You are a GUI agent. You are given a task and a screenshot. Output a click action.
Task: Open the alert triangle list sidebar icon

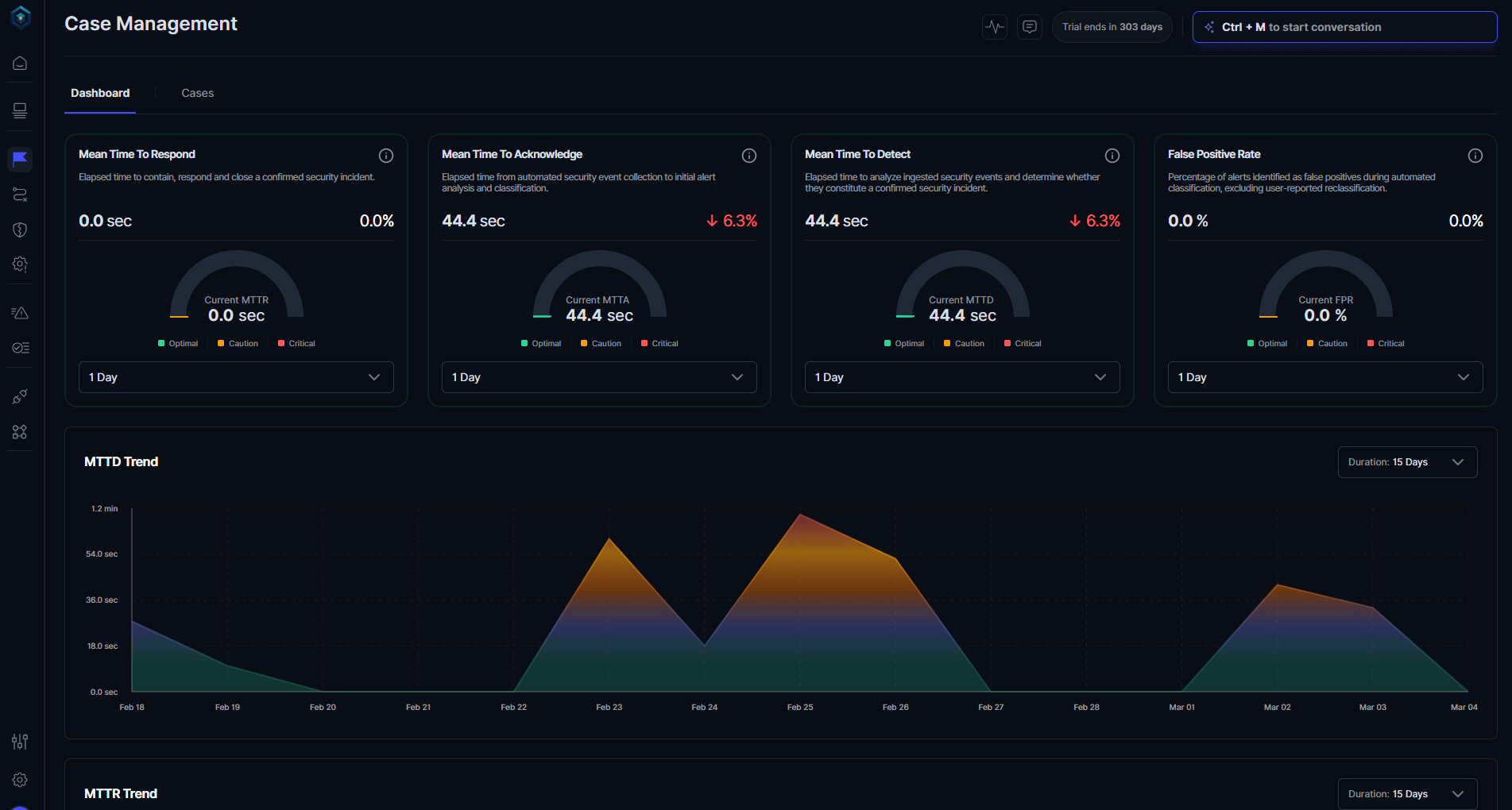(x=20, y=313)
